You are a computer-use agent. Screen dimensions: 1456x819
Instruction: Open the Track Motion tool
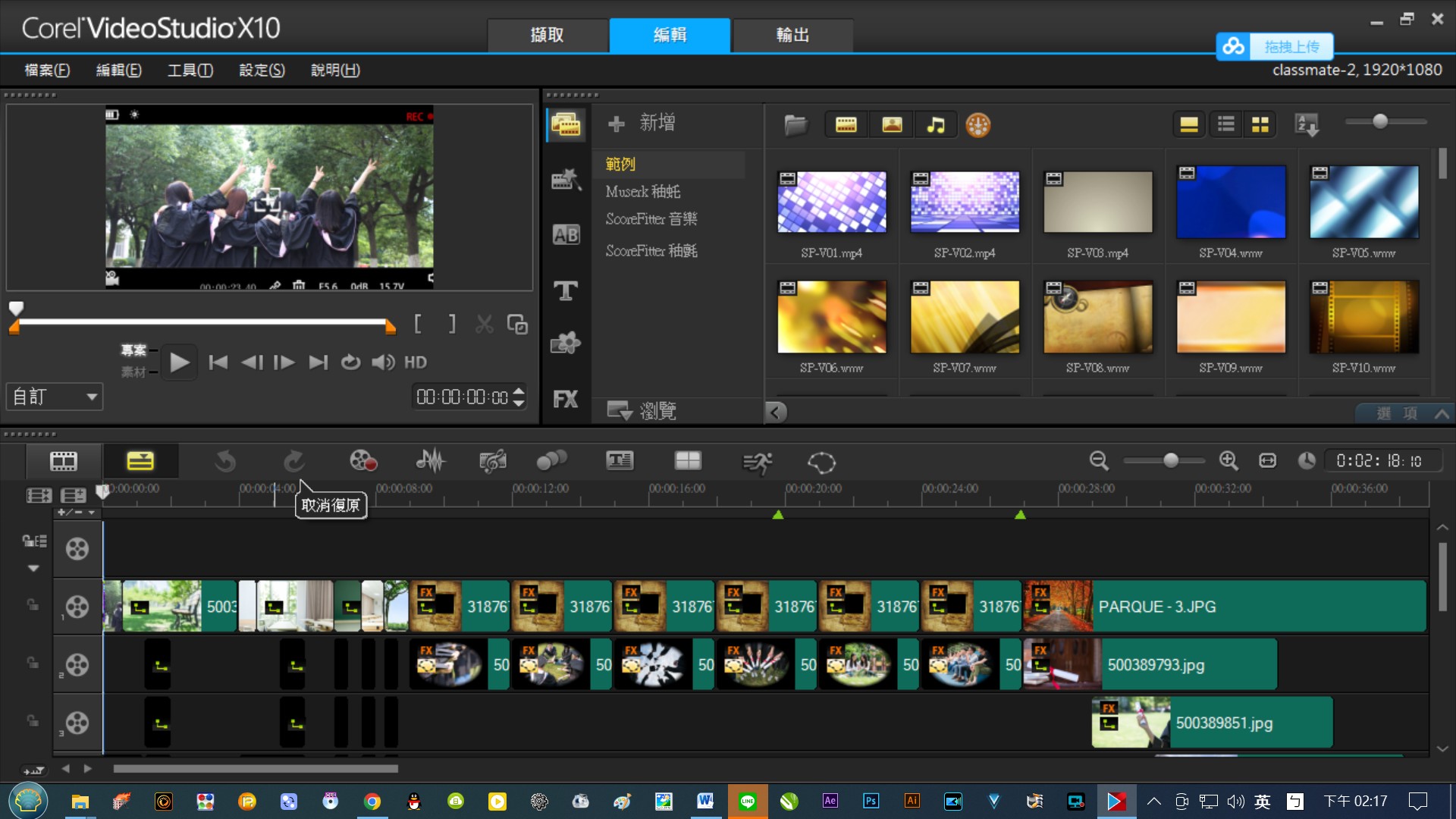[552, 461]
